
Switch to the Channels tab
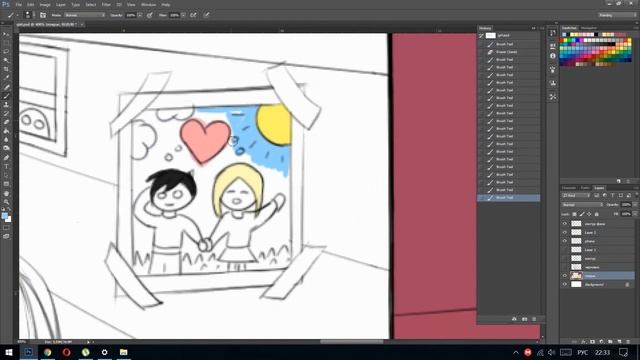pos(569,188)
